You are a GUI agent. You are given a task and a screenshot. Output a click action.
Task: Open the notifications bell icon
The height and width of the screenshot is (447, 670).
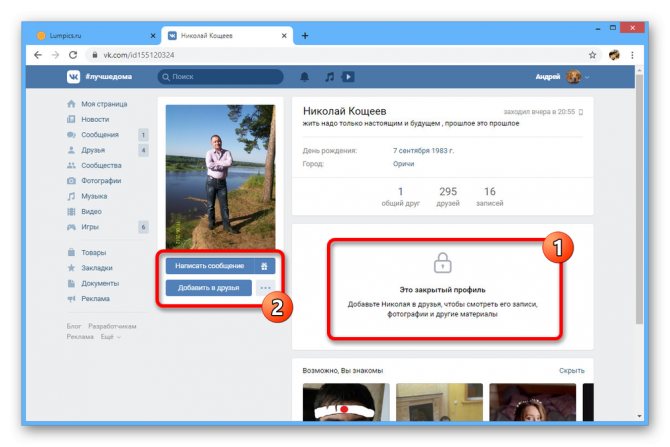304,77
